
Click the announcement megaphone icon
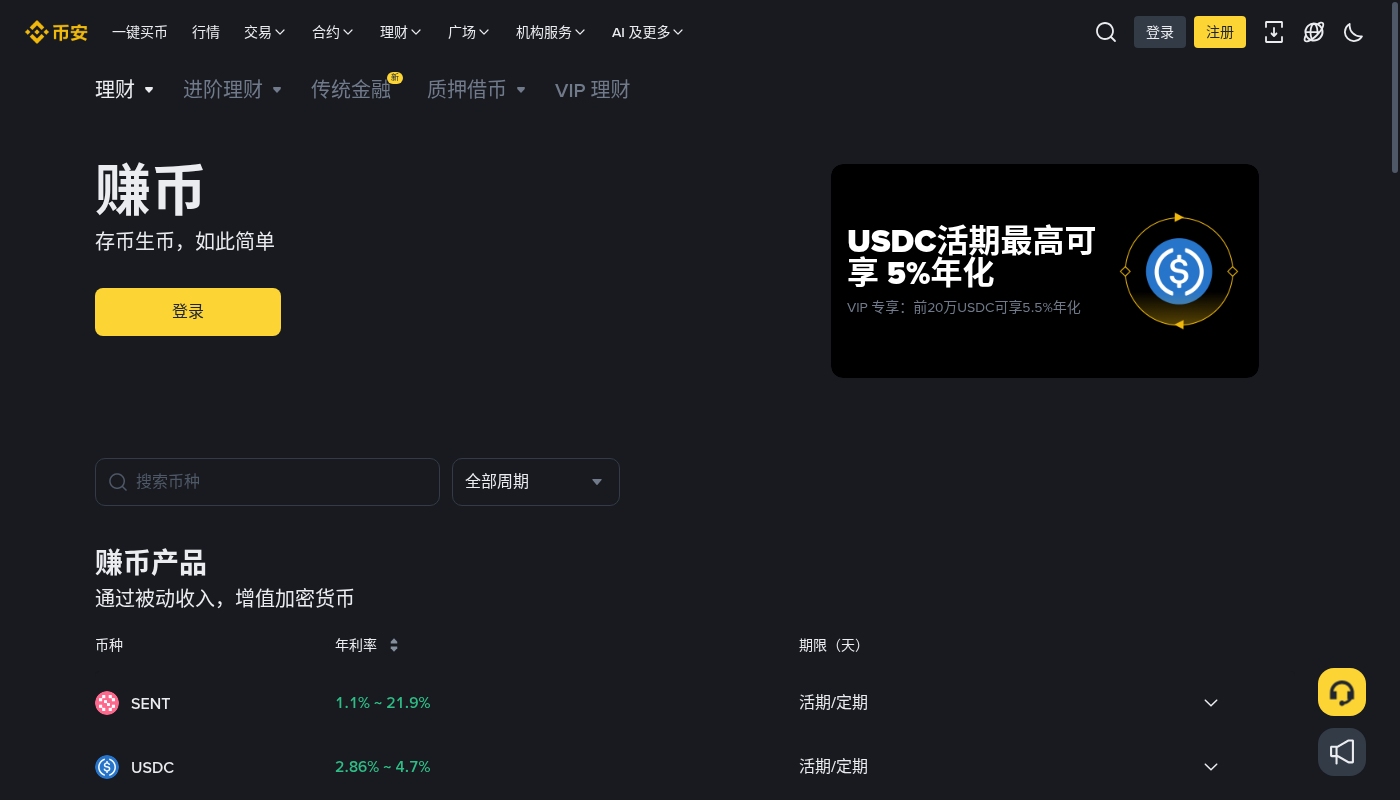[1342, 752]
